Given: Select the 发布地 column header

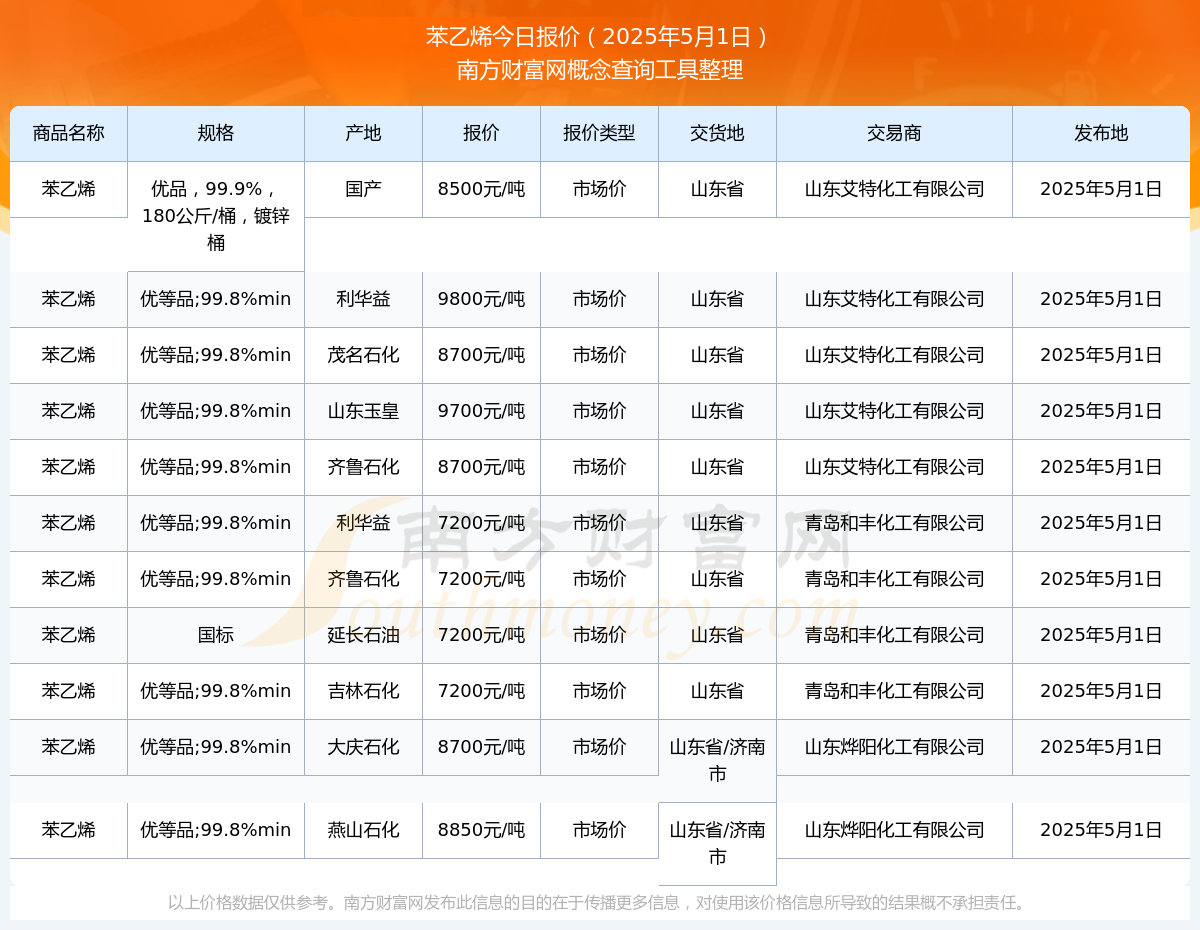Looking at the screenshot, I should (x=1101, y=133).
